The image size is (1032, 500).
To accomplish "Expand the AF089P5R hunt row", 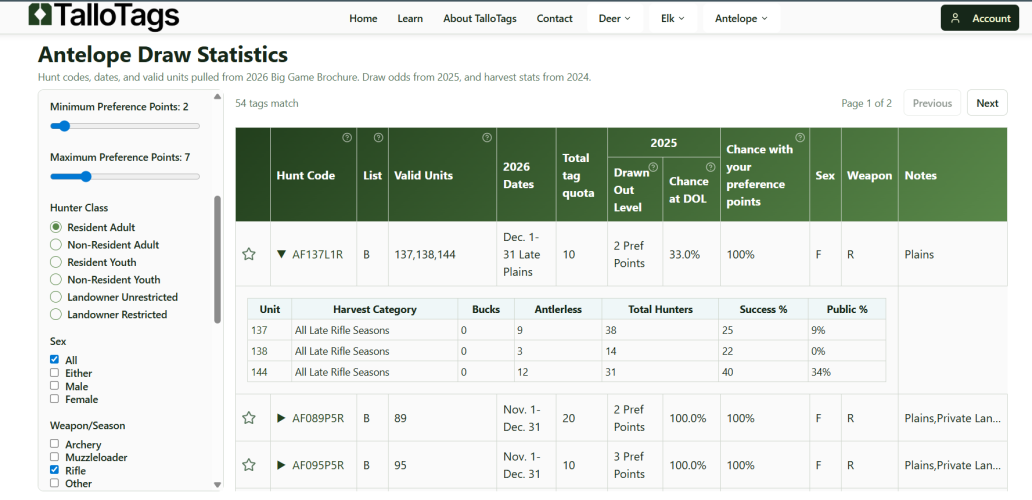I will click(x=281, y=418).
